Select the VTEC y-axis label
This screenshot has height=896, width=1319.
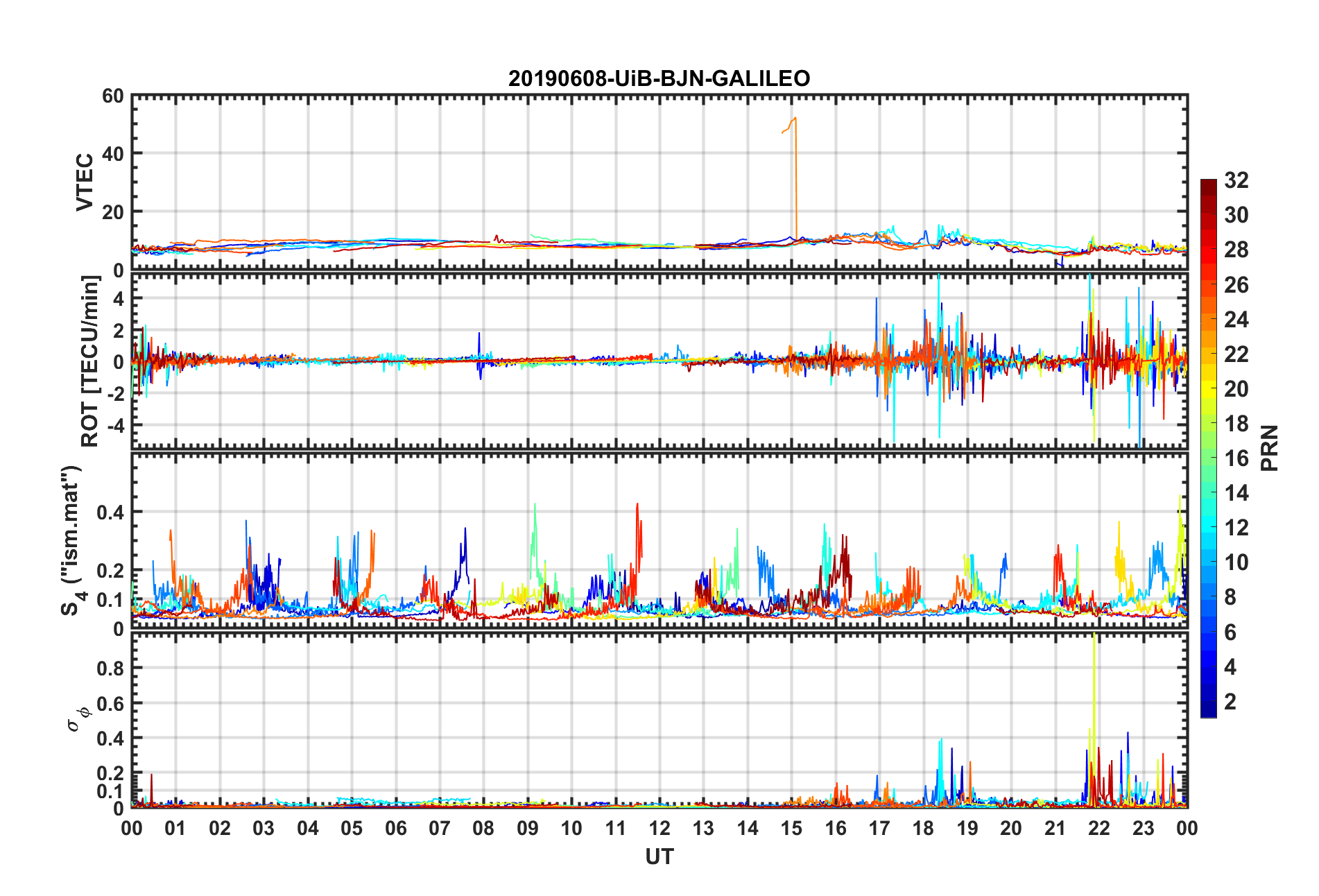point(84,182)
